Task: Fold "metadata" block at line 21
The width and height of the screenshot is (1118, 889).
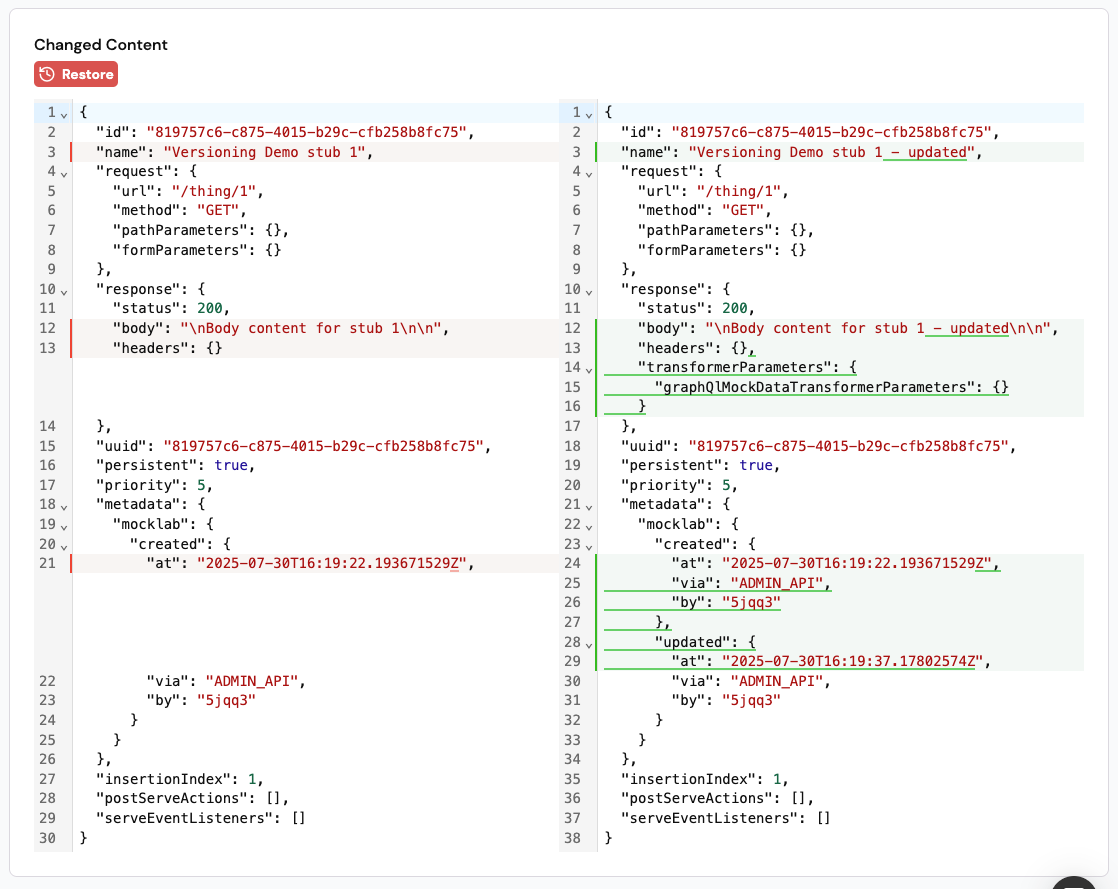Action: [x=589, y=506]
